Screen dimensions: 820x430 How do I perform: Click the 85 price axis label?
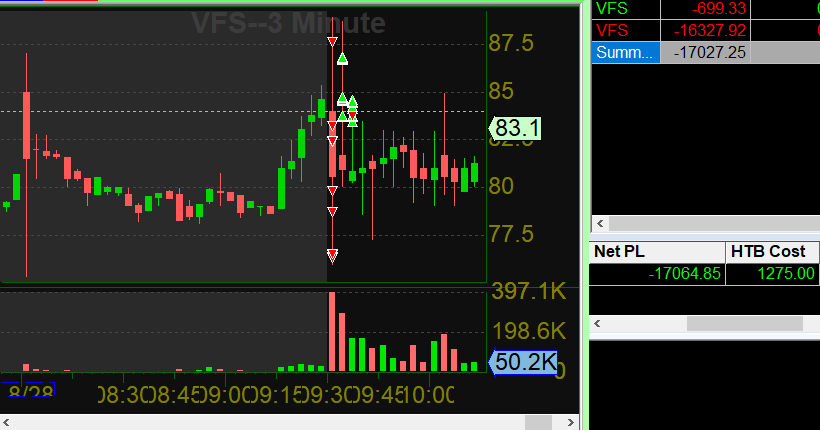[x=501, y=91]
